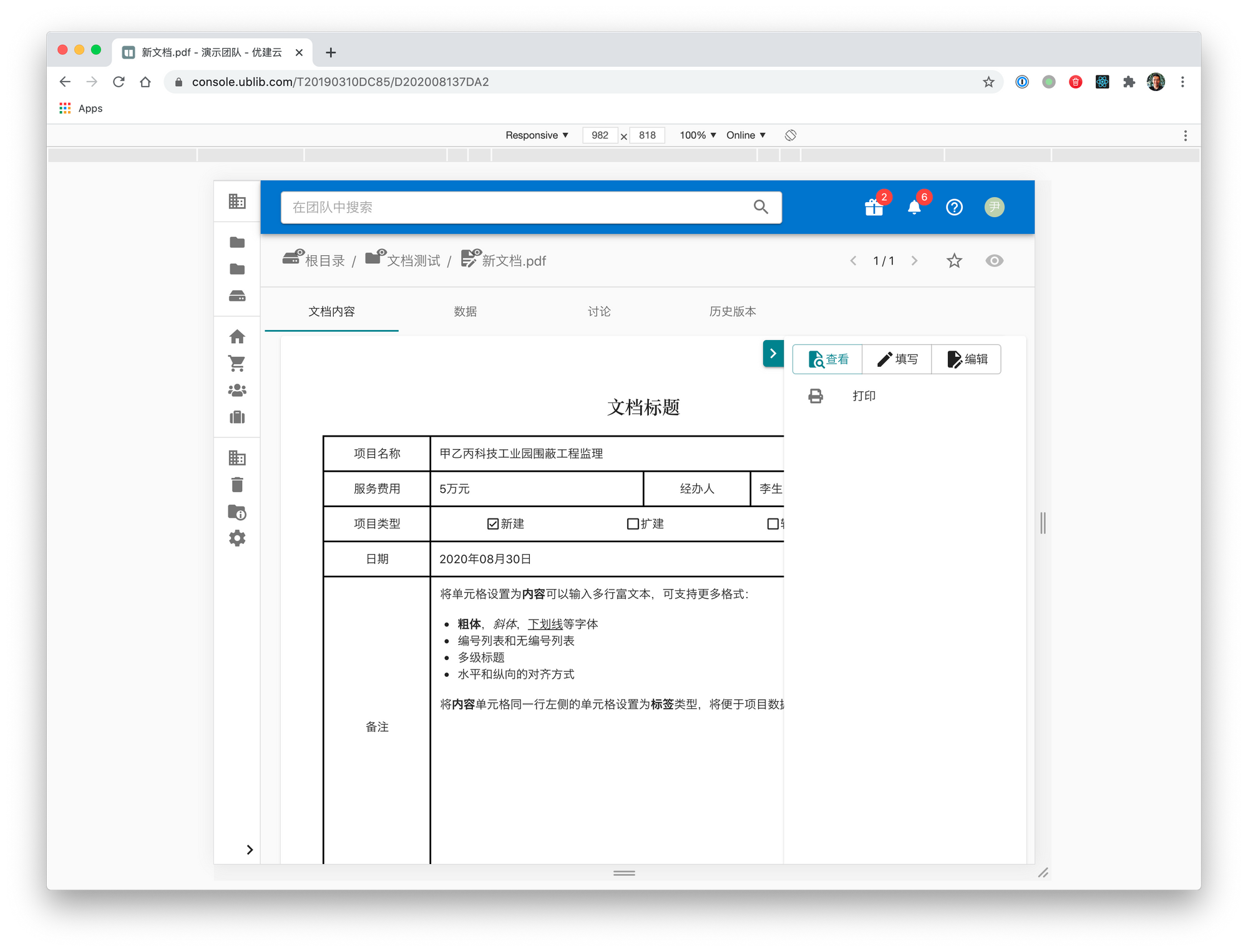Switch to the 数据 tab
The width and height of the screenshot is (1248, 952).
tap(466, 311)
